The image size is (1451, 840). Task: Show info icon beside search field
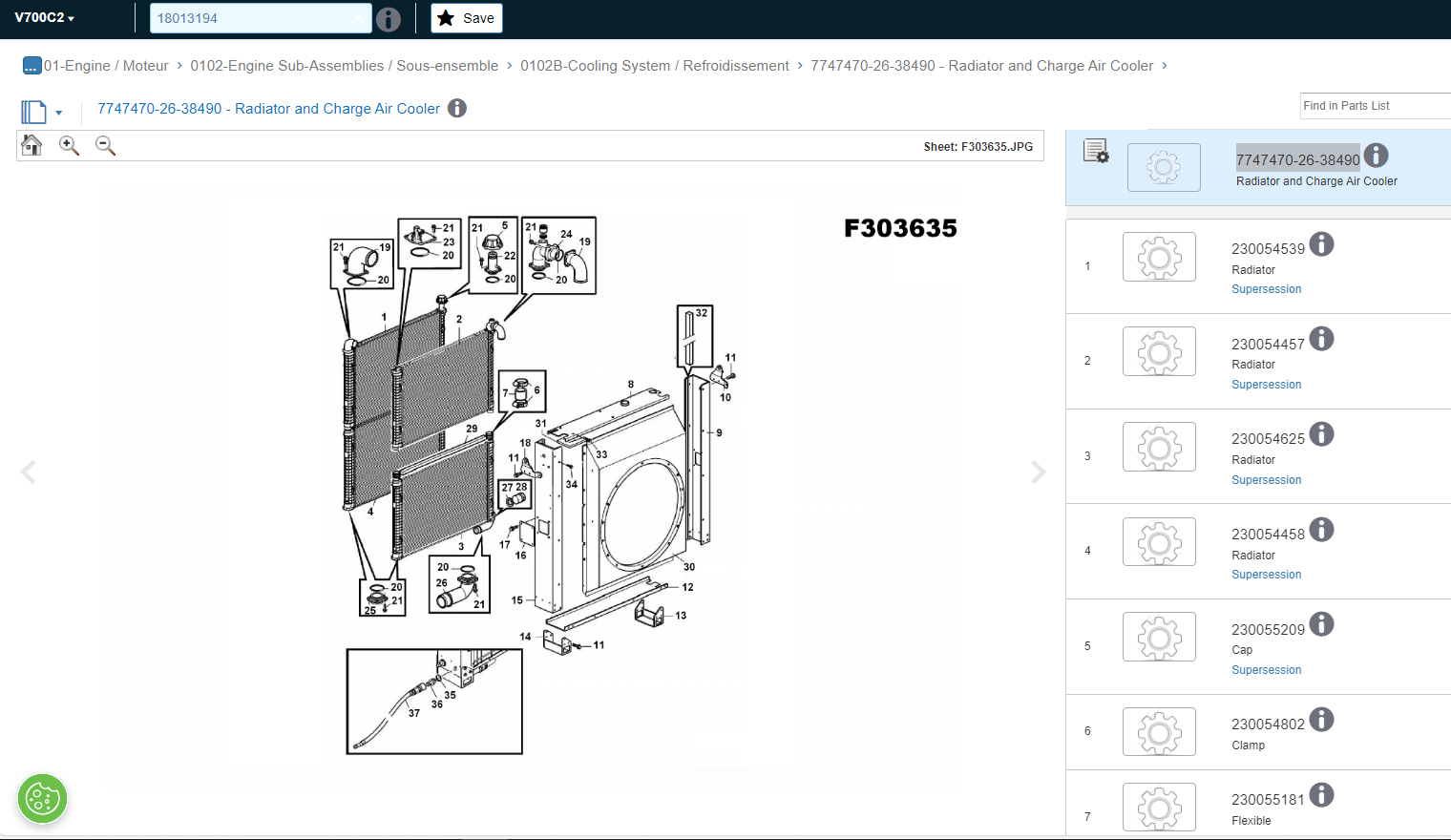389,19
